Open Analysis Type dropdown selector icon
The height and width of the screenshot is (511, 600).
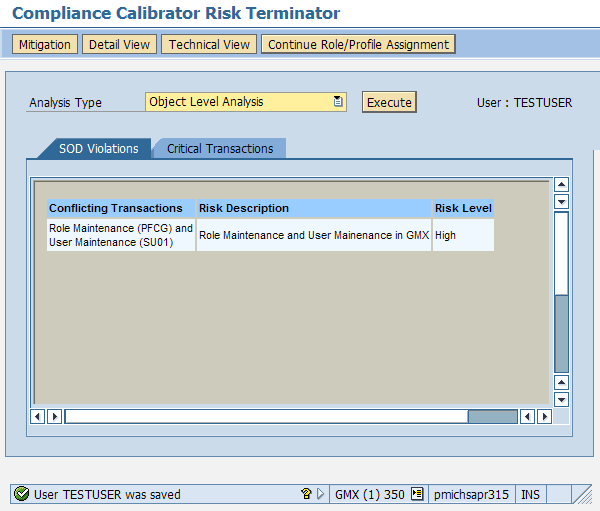pyautogui.click(x=338, y=102)
